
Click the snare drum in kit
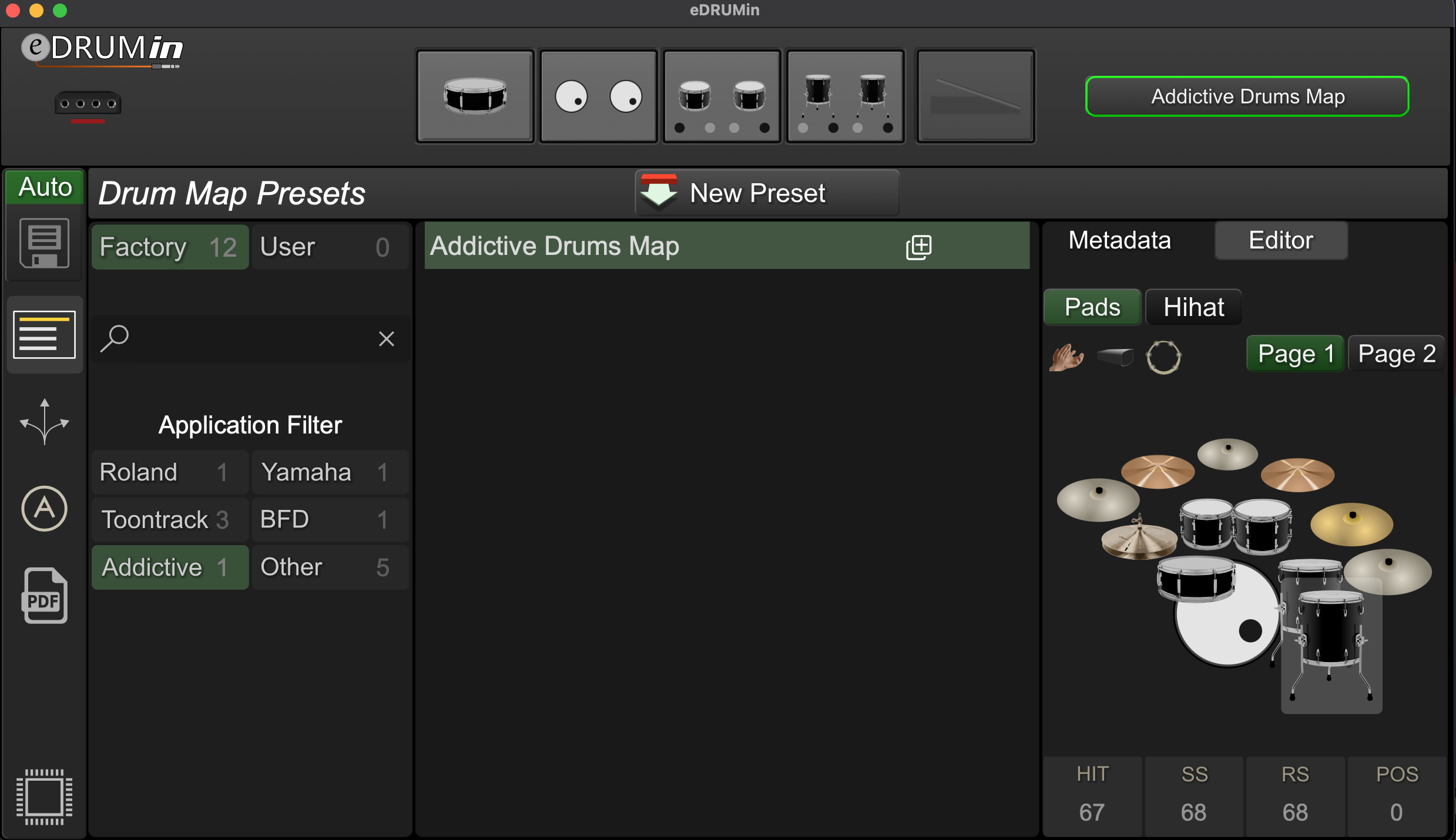(x=1196, y=579)
